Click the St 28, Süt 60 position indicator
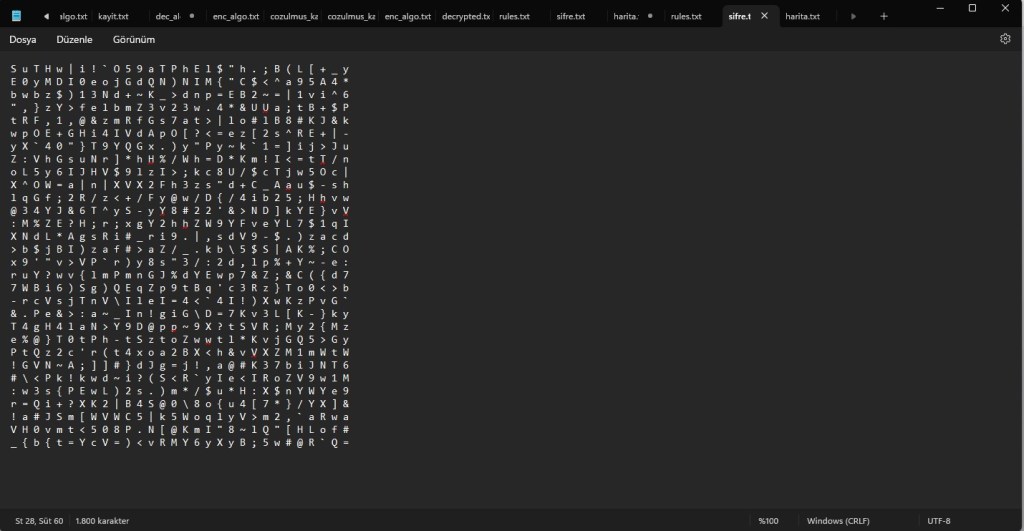The width and height of the screenshot is (1024, 531). (x=39, y=520)
